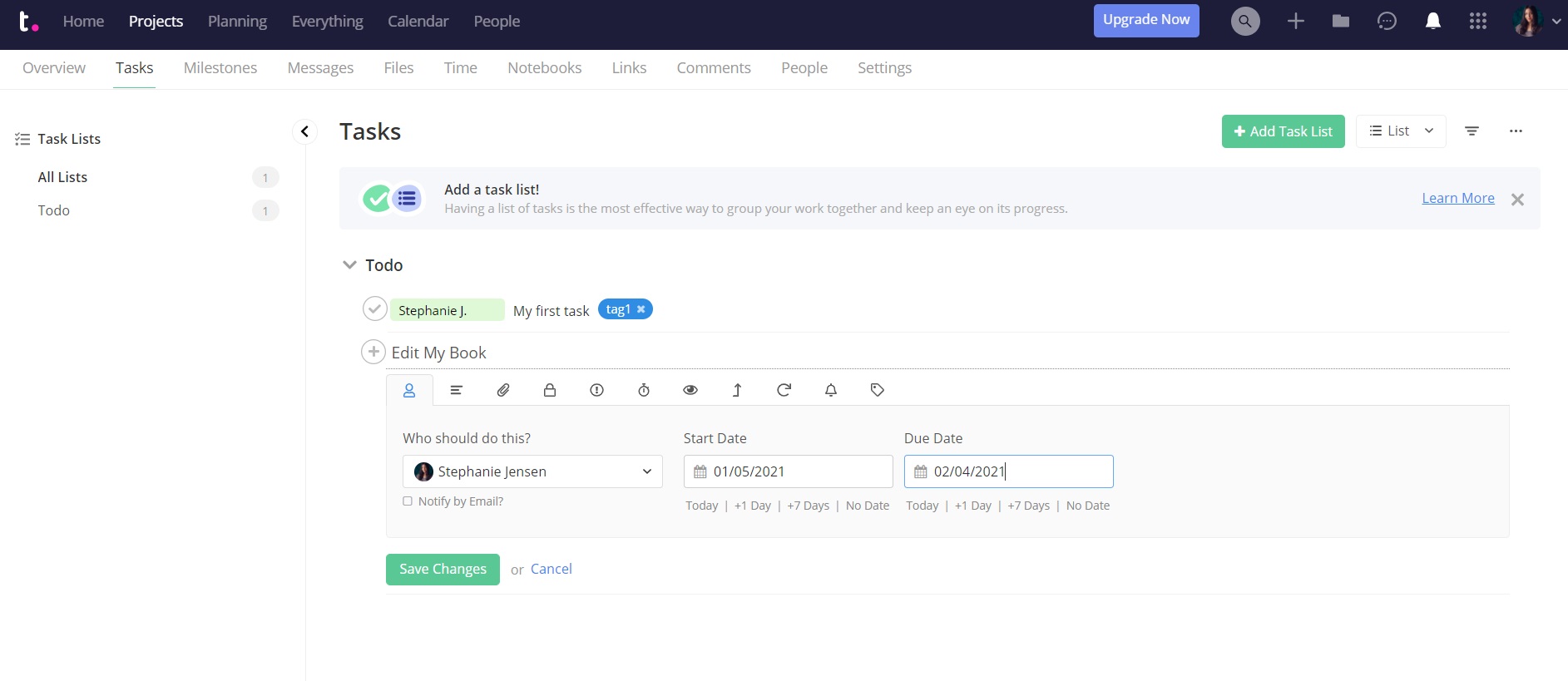Open the apps grid icon

coord(1478,21)
